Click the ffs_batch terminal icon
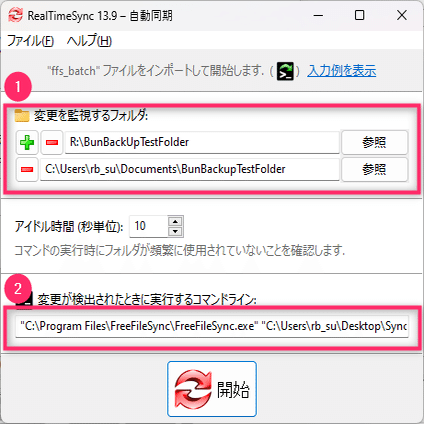Viewport: 424px width, 424px height. pos(286,71)
